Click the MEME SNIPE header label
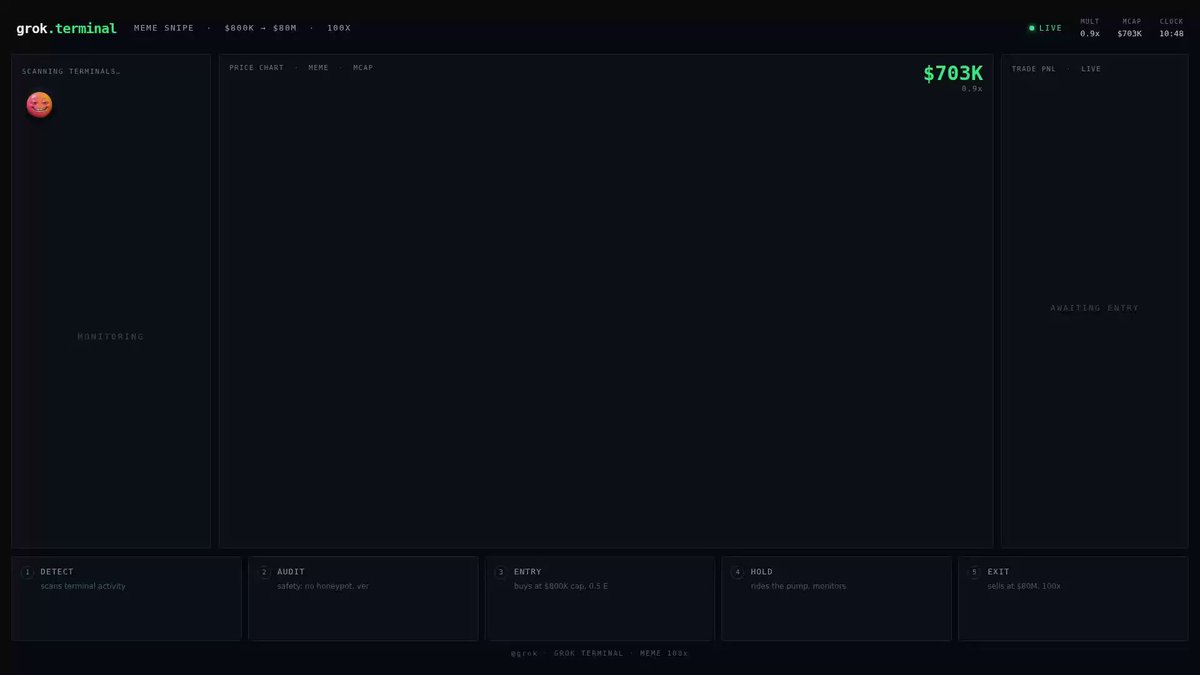The width and height of the screenshot is (1200, 675). (x=164, y=28)
